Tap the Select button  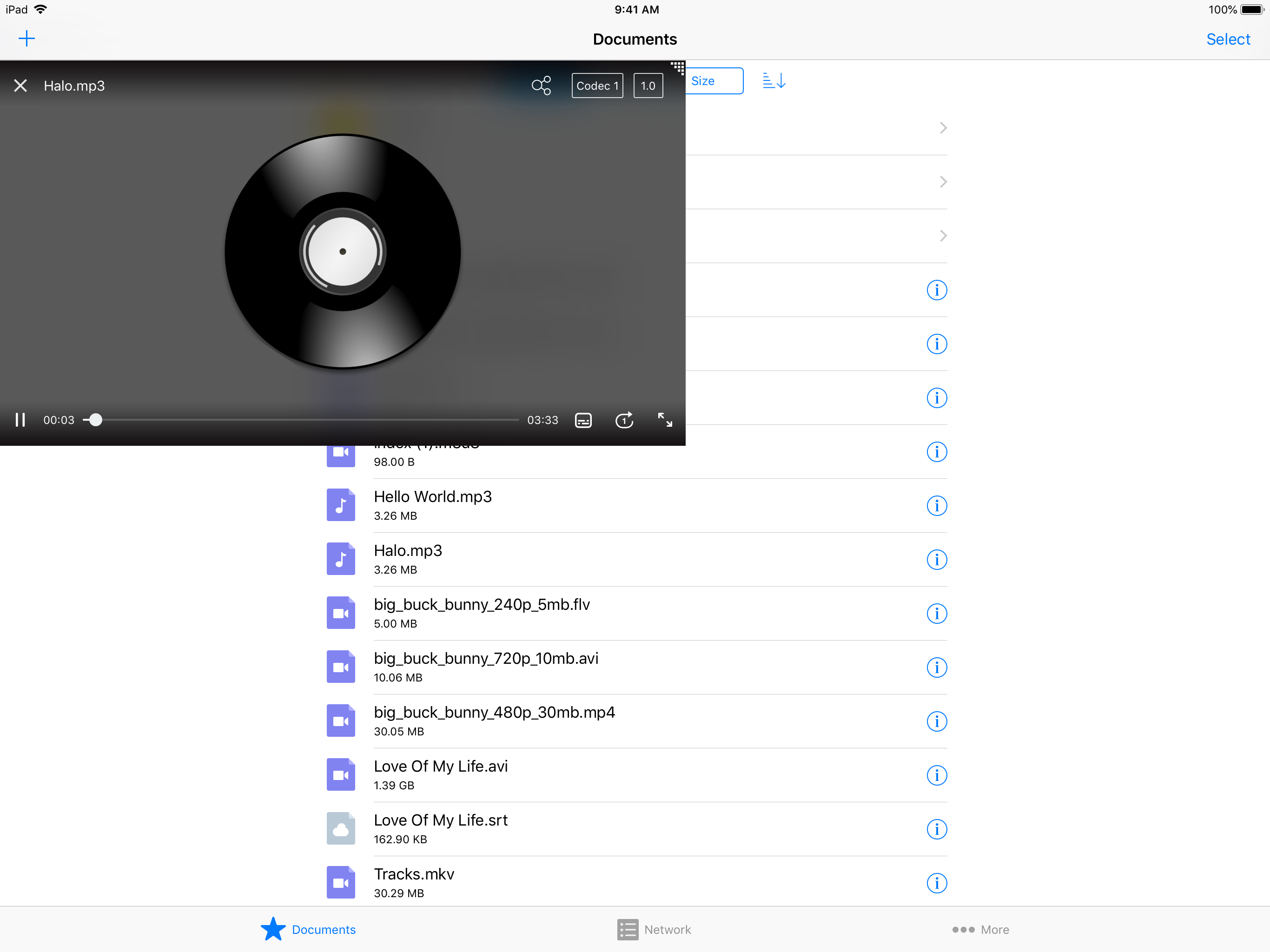pos(1228,39)
